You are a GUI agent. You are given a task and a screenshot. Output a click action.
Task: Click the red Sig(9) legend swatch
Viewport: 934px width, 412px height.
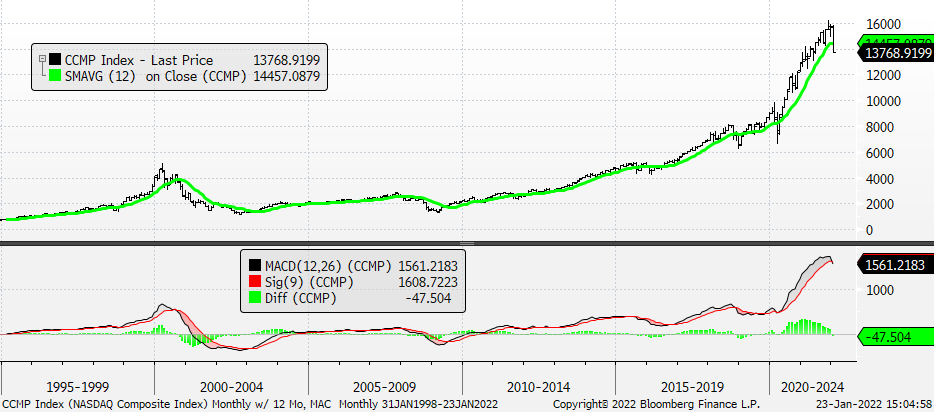click(255, 282)
